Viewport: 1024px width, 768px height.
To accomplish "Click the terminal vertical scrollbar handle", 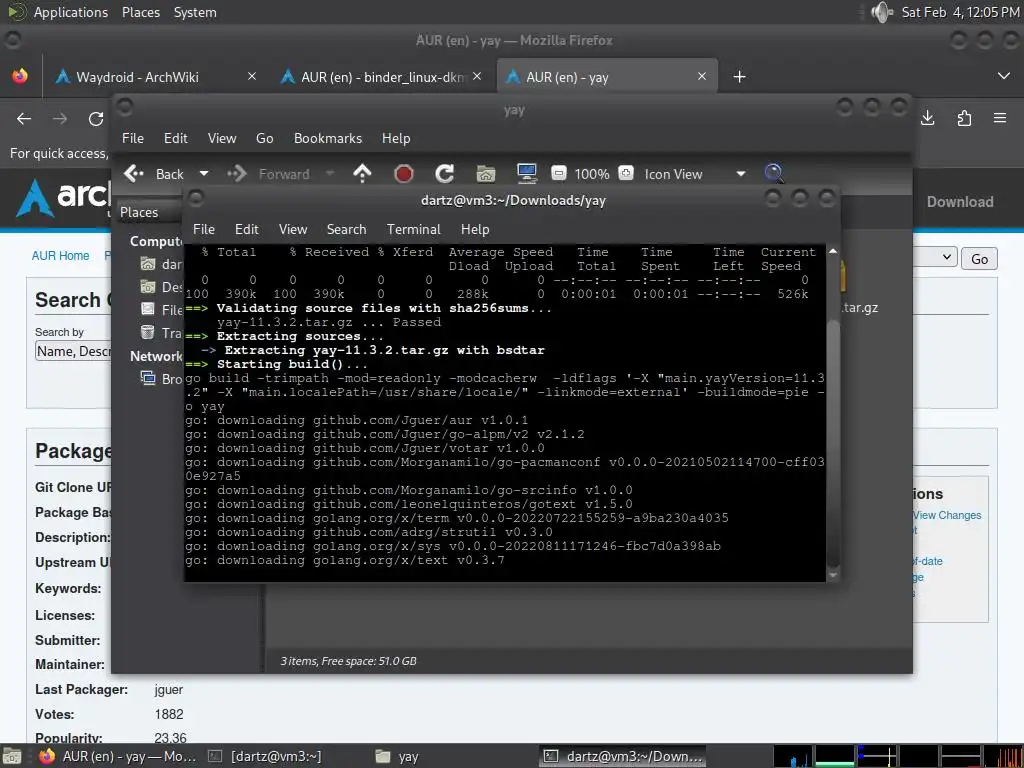I will [833, 443].
